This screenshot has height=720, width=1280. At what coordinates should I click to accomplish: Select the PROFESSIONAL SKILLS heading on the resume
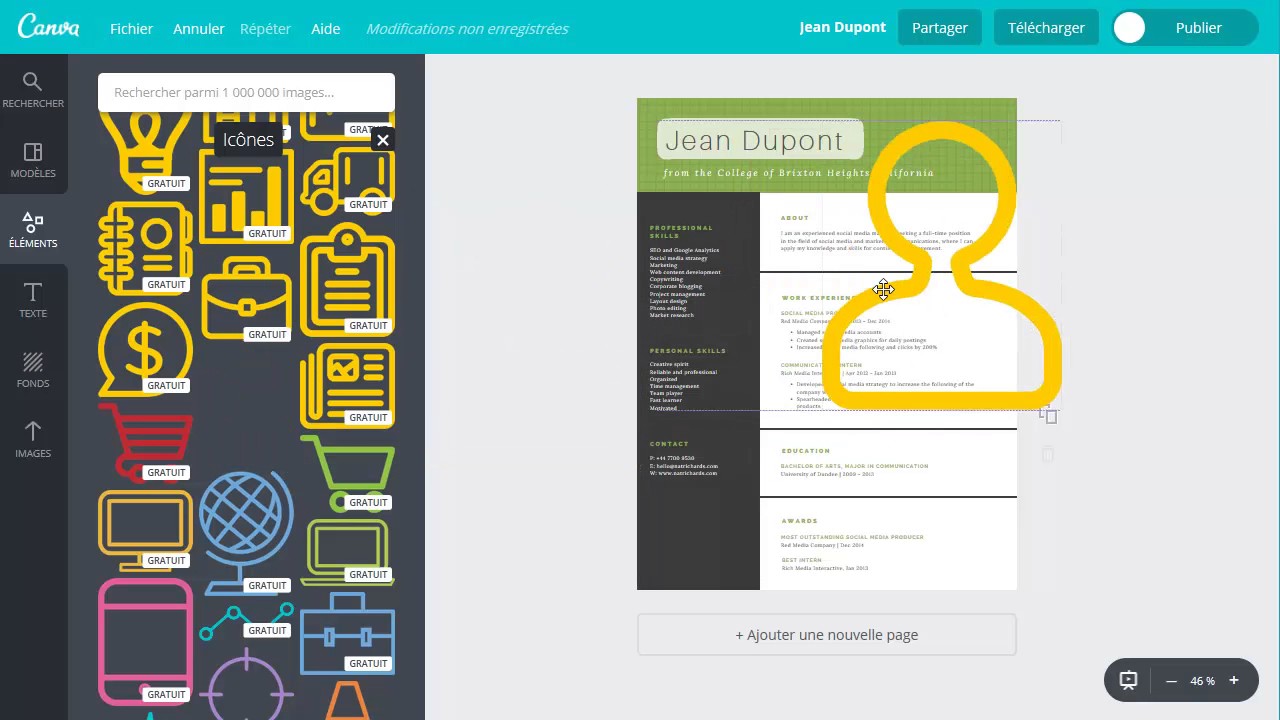click(x=681, y=232)
